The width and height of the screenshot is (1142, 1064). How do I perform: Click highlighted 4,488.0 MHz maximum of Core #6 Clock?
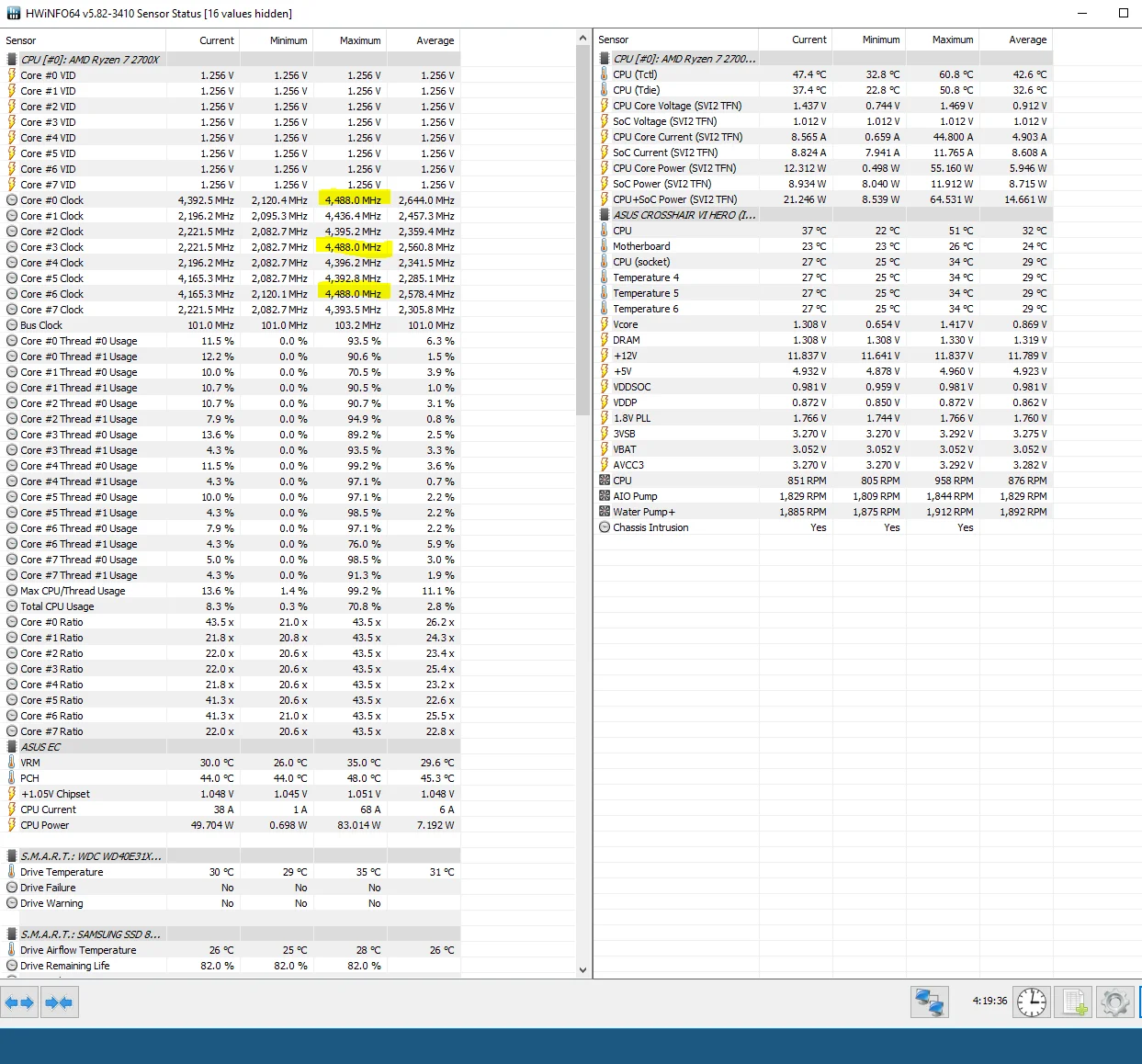[353, 294]
